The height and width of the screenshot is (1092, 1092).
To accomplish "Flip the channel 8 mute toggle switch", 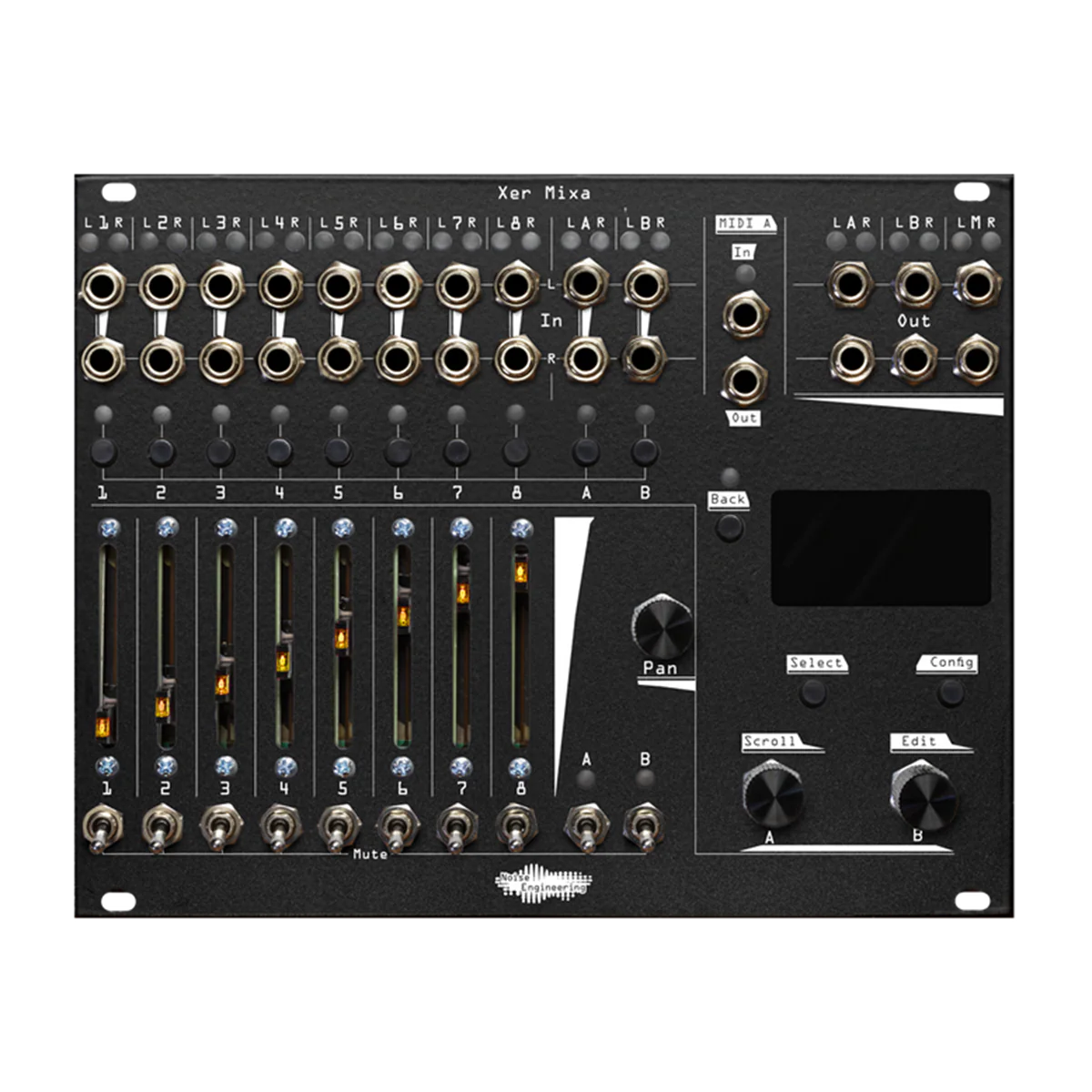I will pos(515,827).
